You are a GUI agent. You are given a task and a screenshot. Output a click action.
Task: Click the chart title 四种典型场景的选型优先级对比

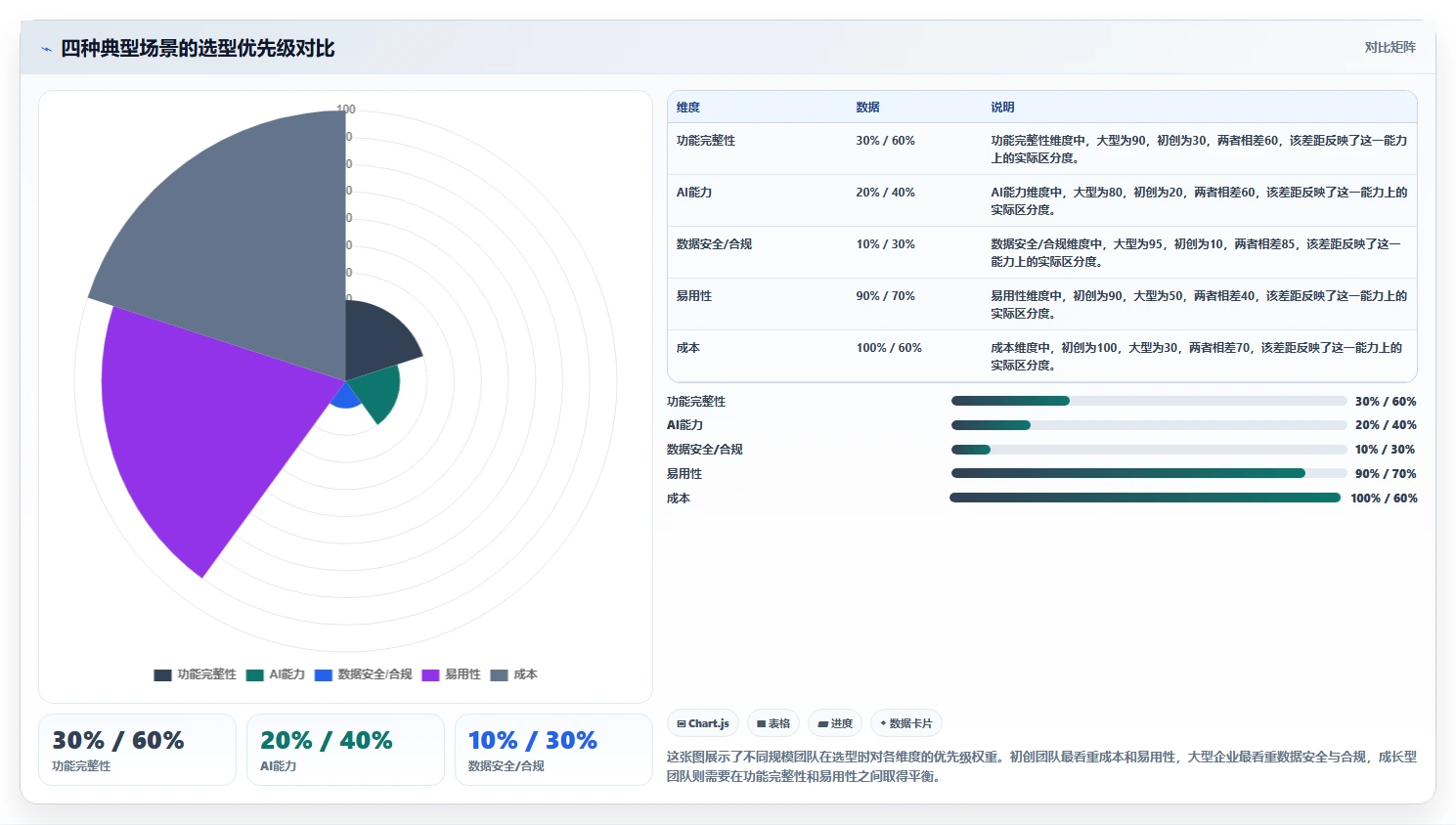[198, 49]
